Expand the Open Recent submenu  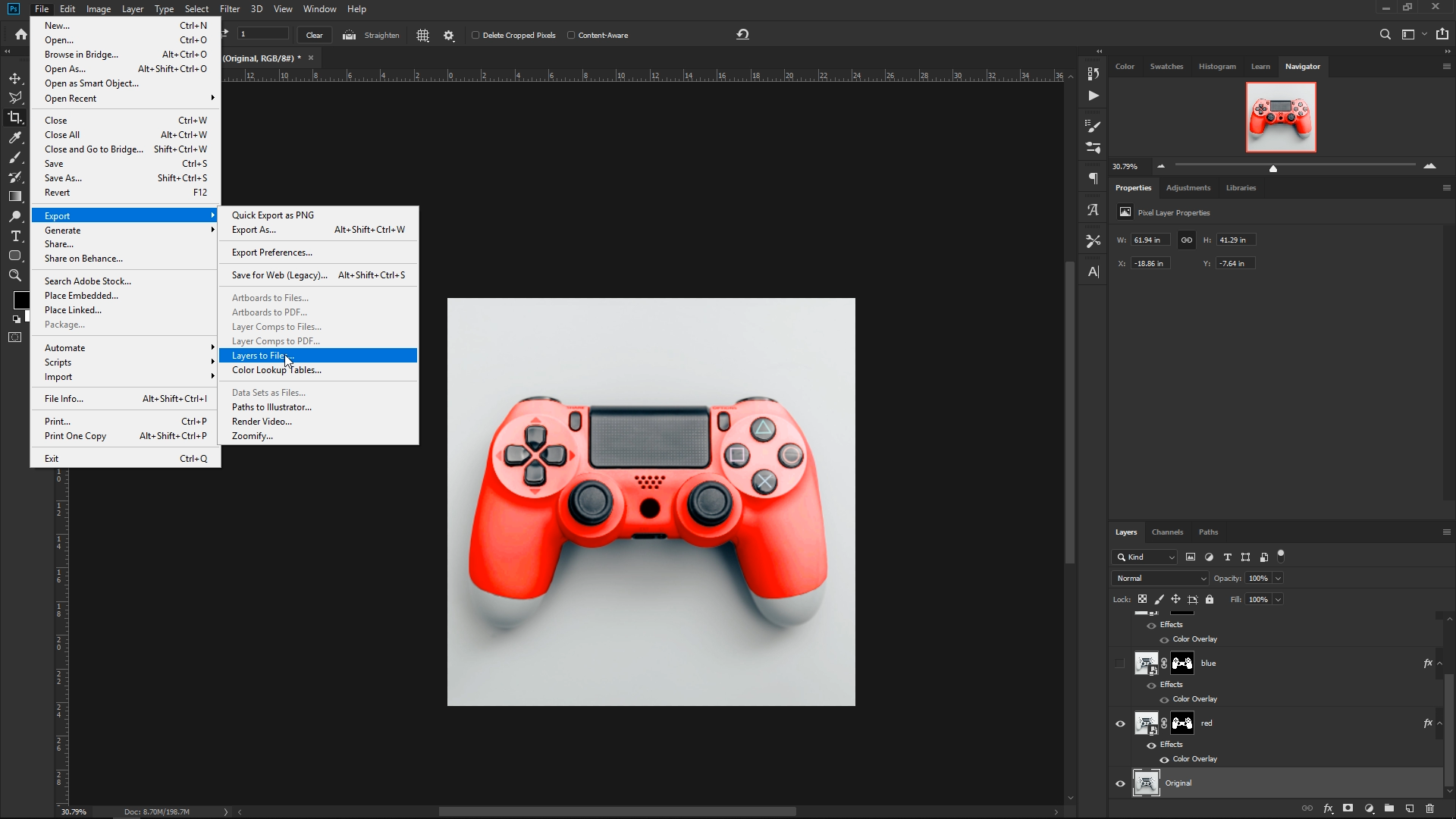click(x=125, y=99)
